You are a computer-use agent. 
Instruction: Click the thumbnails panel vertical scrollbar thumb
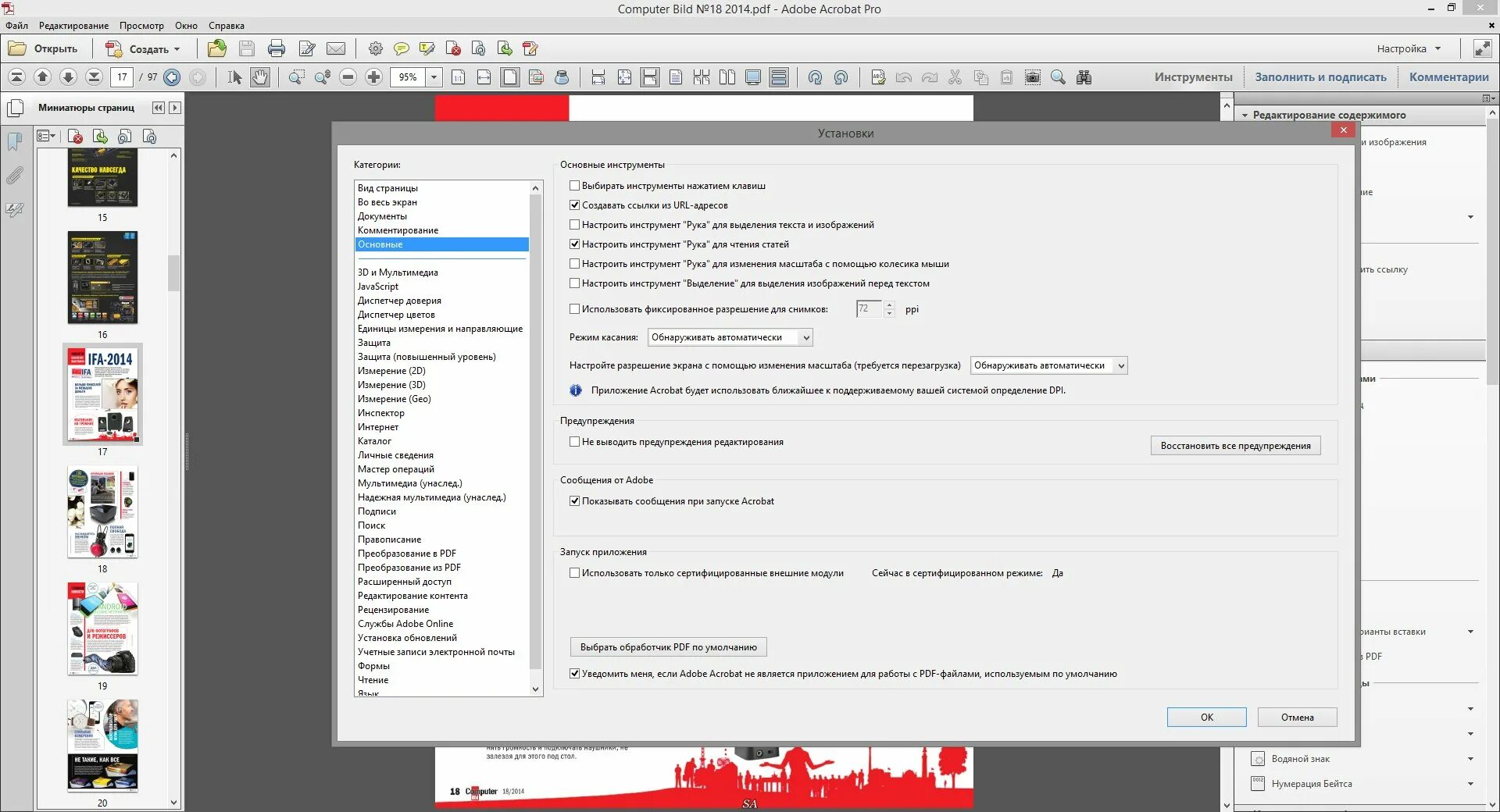pos(173,273)
